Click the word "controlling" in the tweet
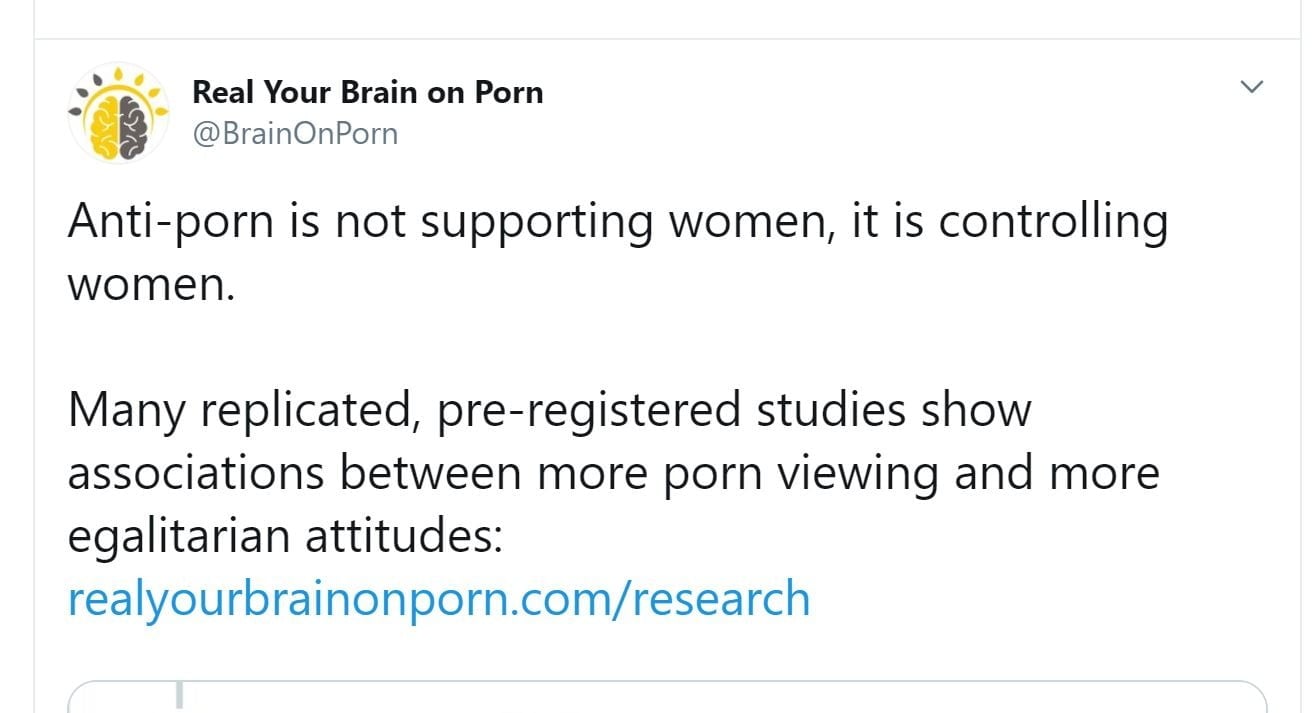This screenshot has height=713, width=1314. 1053,221
